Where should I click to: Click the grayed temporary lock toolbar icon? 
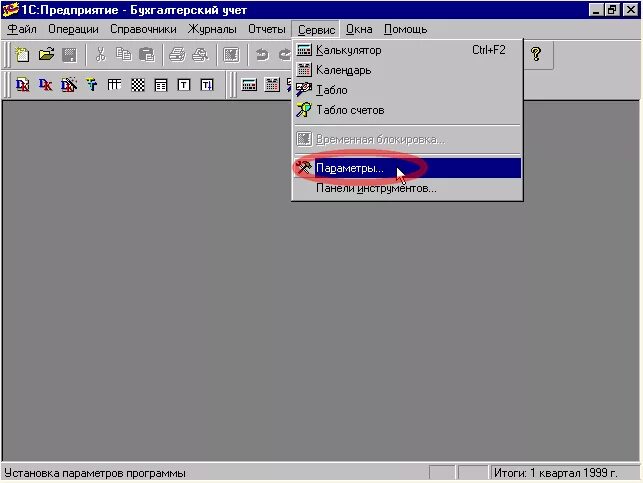(231, 54)
